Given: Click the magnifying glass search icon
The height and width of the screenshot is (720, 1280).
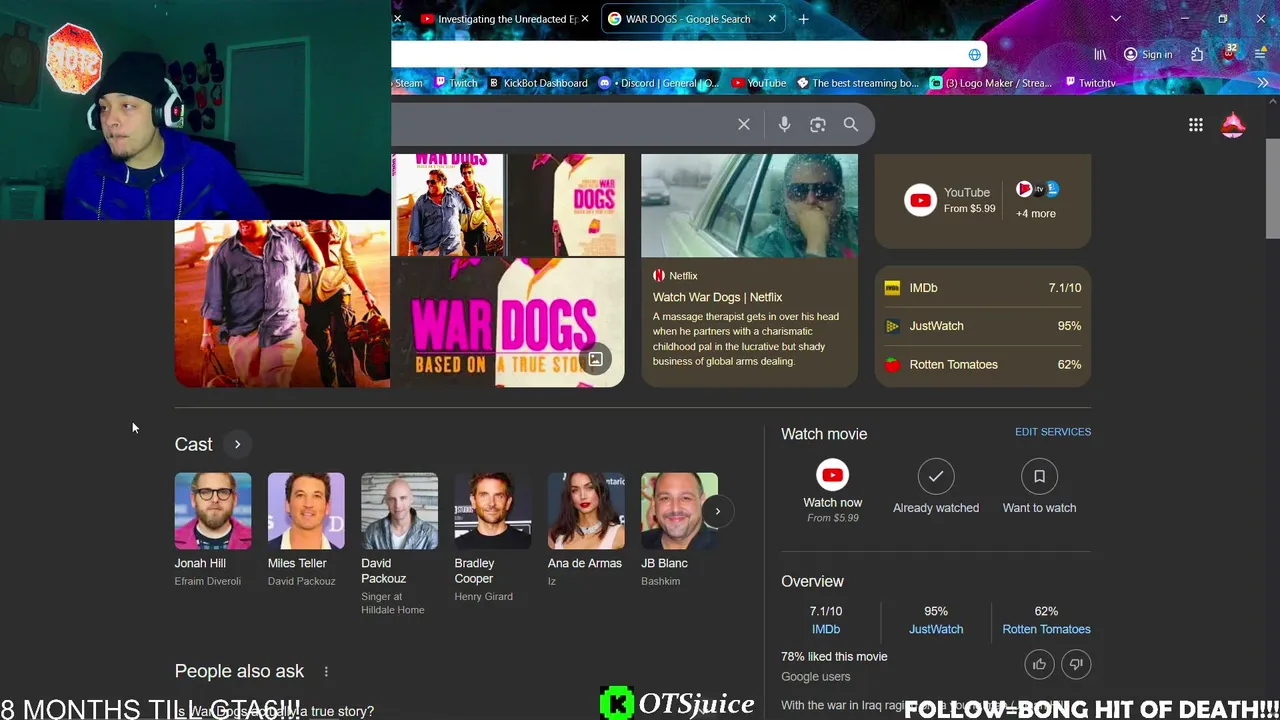Looking at the screenshot, I should coord(851,125).
